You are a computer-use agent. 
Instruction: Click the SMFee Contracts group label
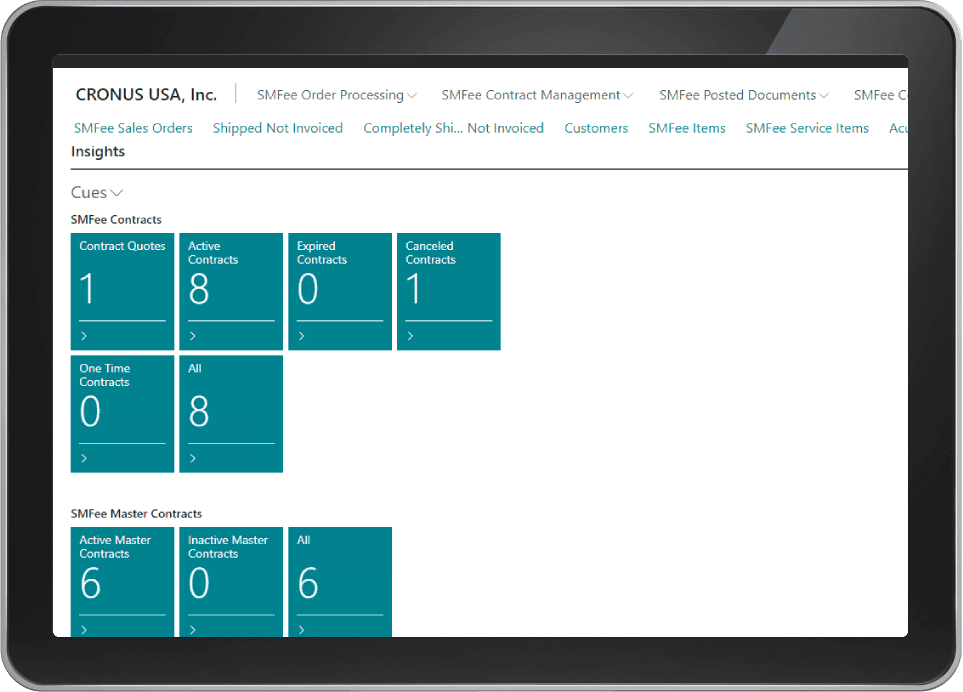(116, 220)
